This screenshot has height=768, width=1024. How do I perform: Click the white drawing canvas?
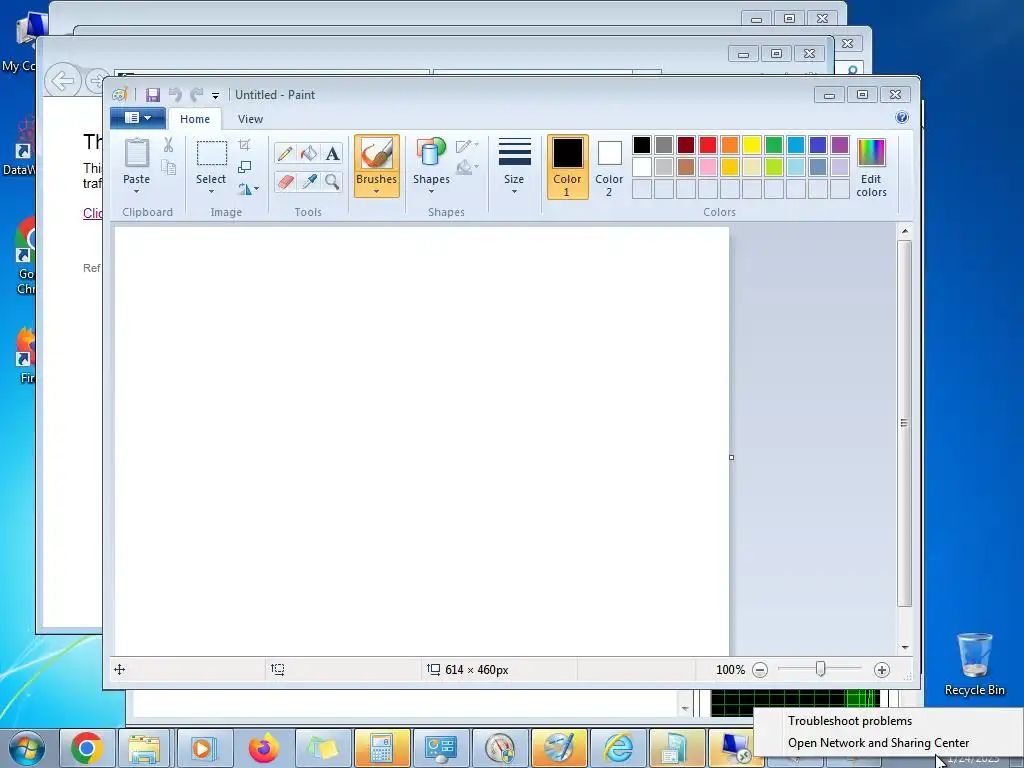tap(422, 441)
